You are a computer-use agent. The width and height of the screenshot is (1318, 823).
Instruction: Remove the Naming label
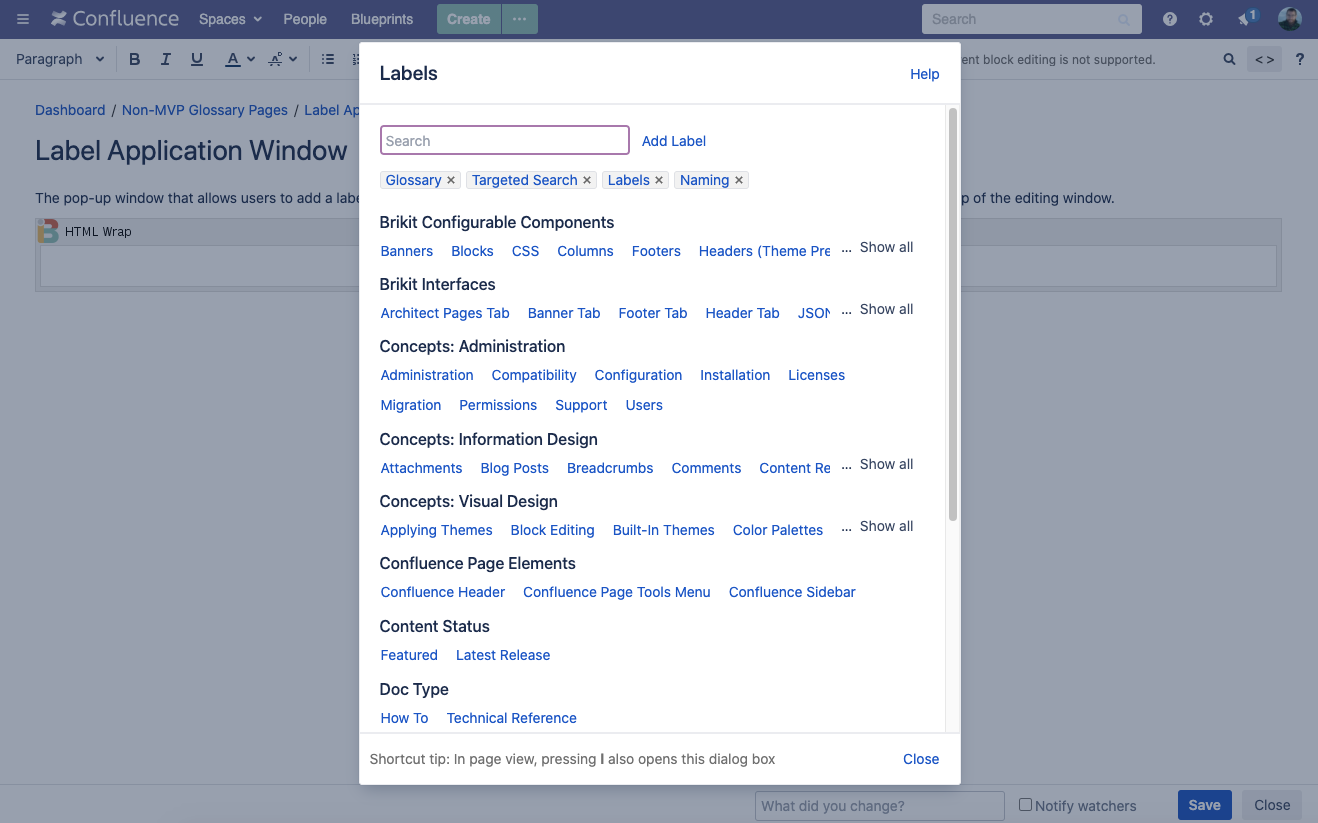point(739,180)
